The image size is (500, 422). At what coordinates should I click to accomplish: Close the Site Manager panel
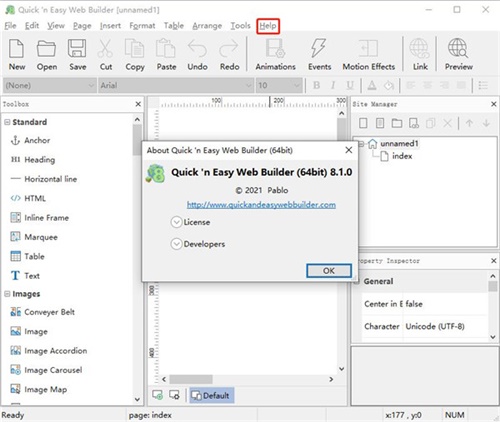[x=494, y=104]
